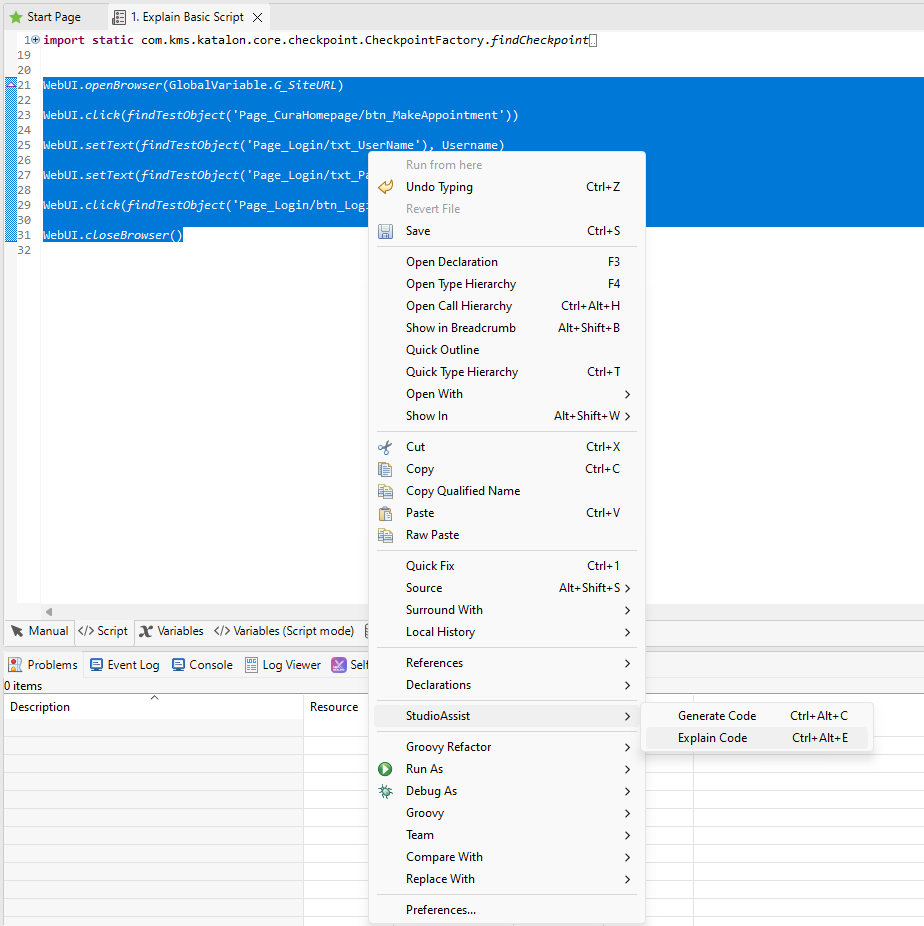The image size is (924, 926).
Task: Expand the References submenu arrow
Action: 628,663
